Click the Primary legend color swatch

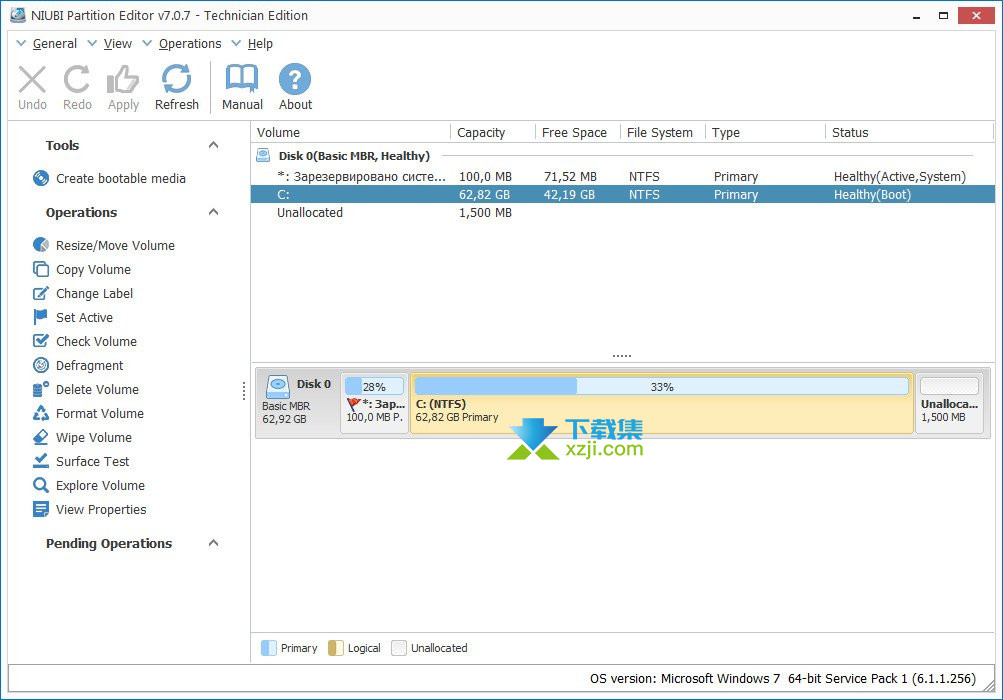(x=269, y=648)
